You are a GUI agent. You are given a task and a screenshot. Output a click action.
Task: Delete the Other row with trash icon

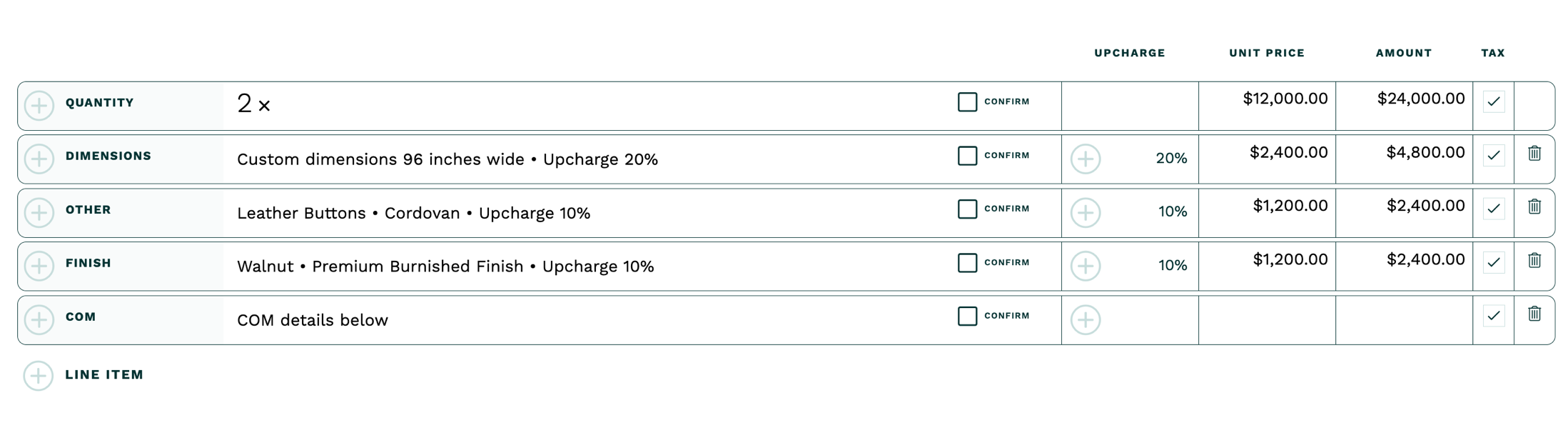[1534, 207]
